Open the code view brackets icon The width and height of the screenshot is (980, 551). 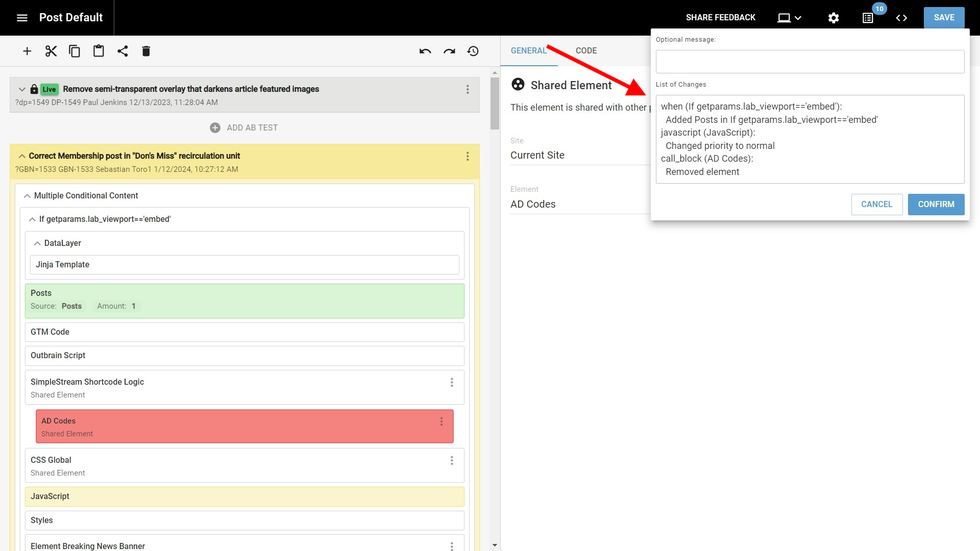901,18
